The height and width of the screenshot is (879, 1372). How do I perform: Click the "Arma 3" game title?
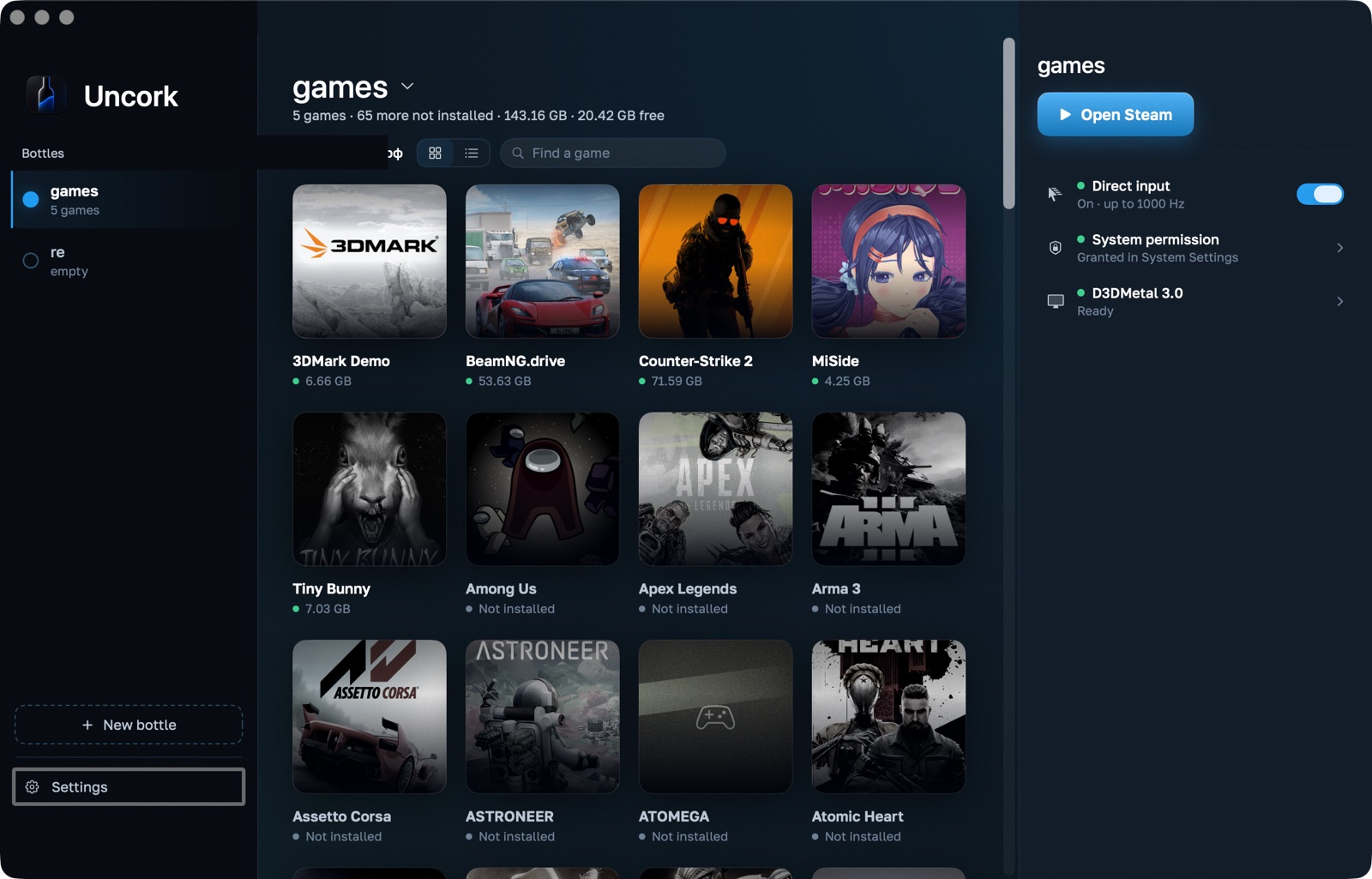point(836,588)
